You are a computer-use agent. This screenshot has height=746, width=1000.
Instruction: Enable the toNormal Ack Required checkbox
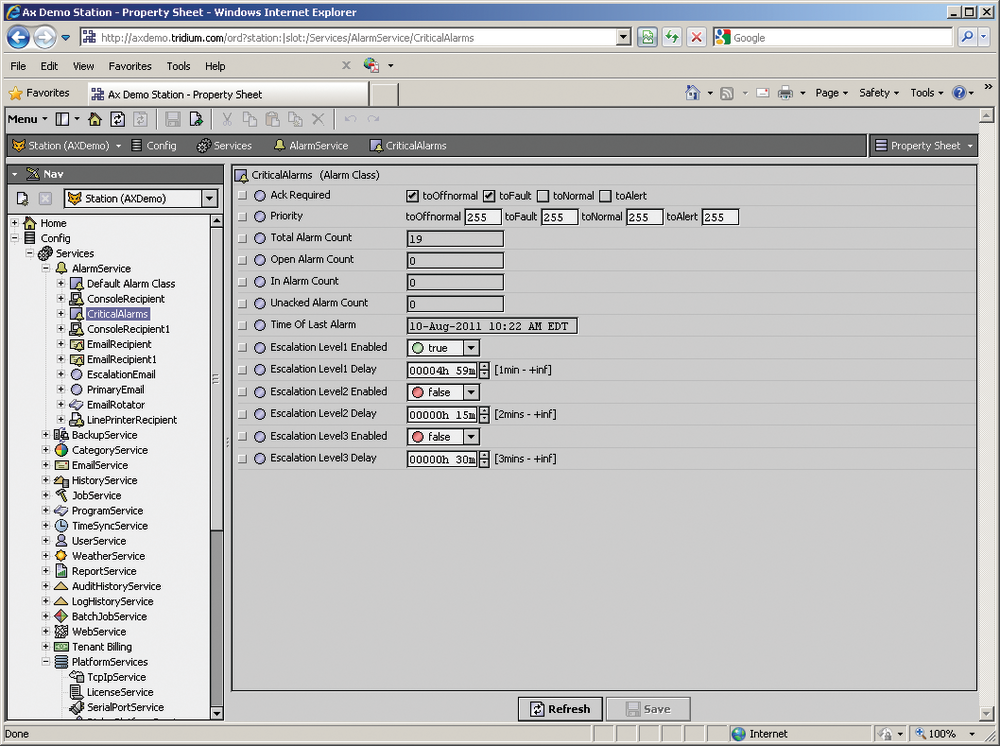543,196
